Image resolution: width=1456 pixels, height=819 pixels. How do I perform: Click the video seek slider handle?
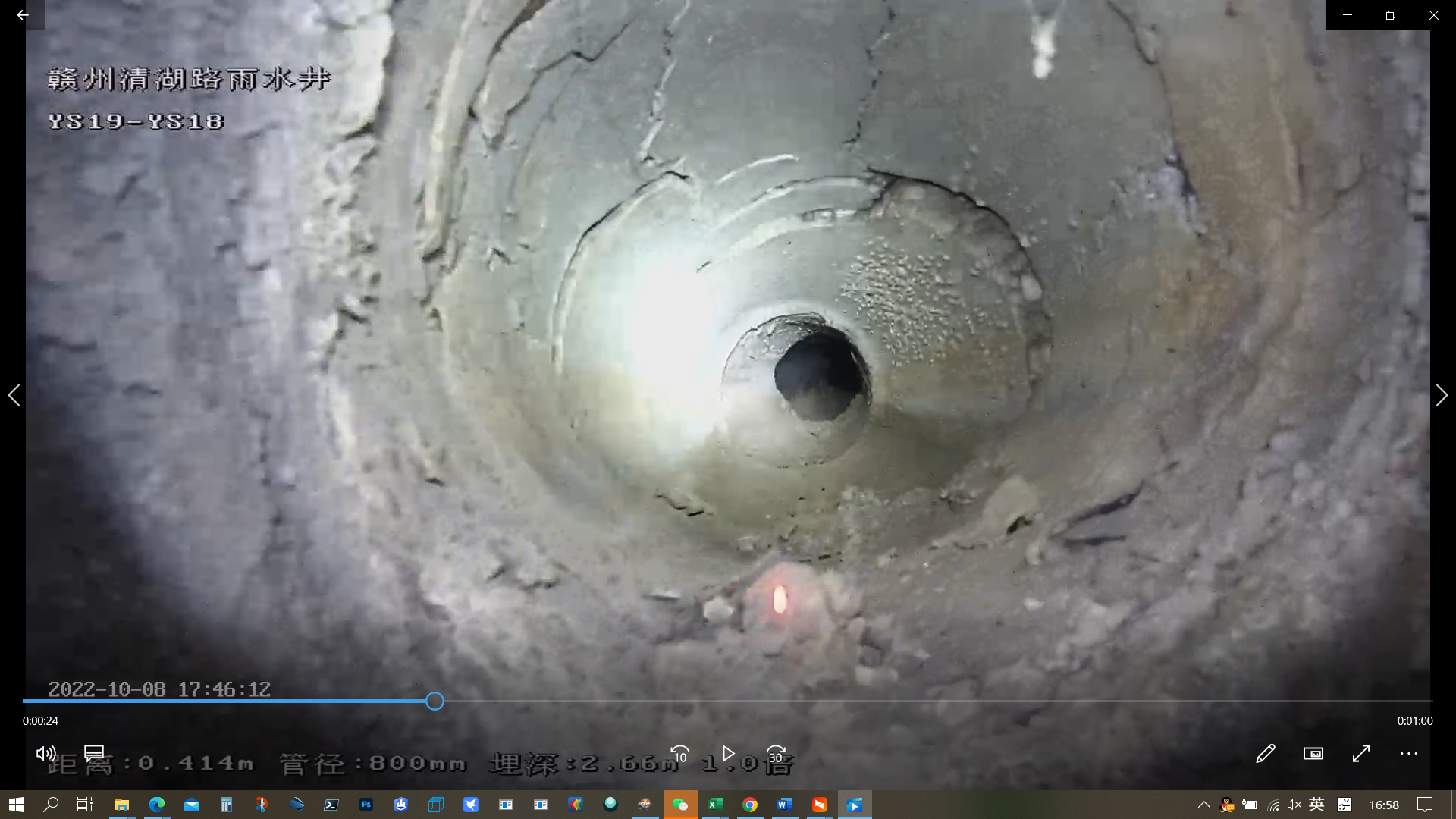coord(435,701)
